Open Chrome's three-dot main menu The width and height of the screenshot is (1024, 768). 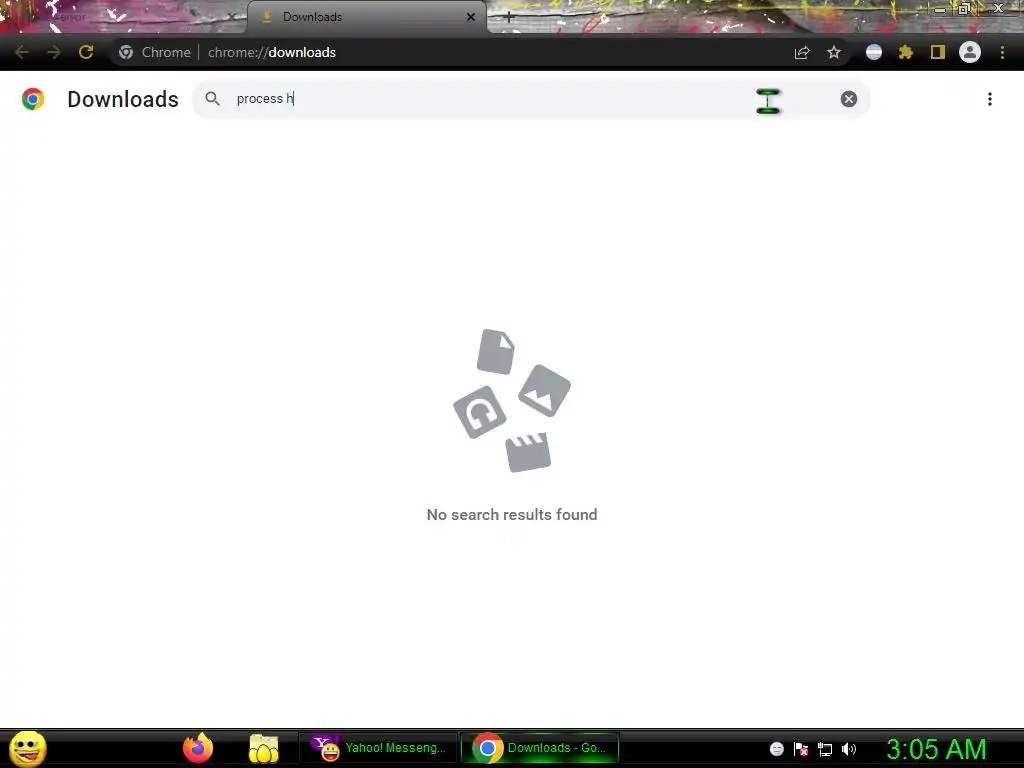[x=1002, y=52]
